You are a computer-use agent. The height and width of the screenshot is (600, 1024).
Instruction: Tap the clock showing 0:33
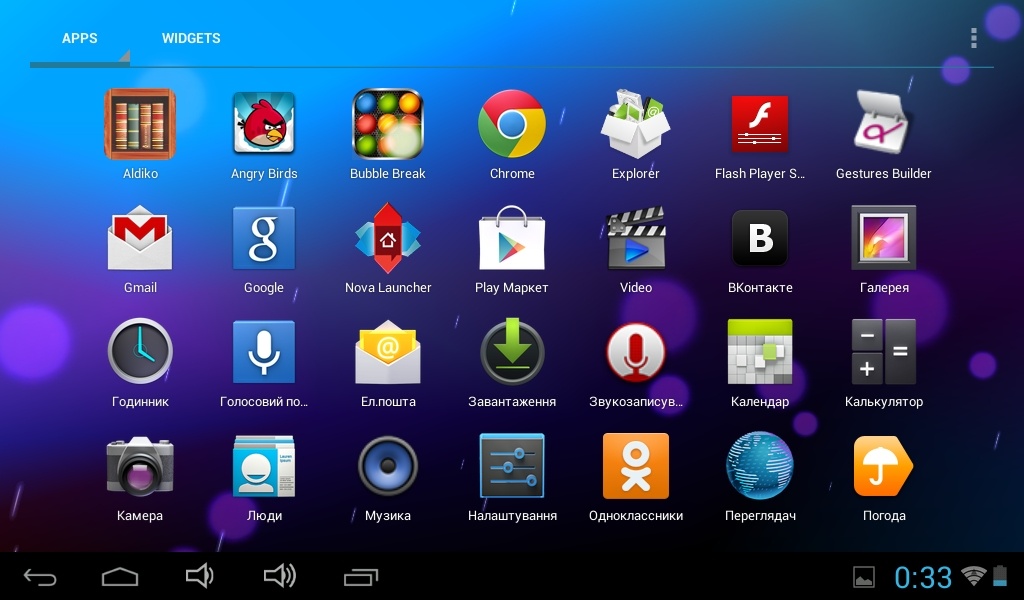tap(922, 577)
